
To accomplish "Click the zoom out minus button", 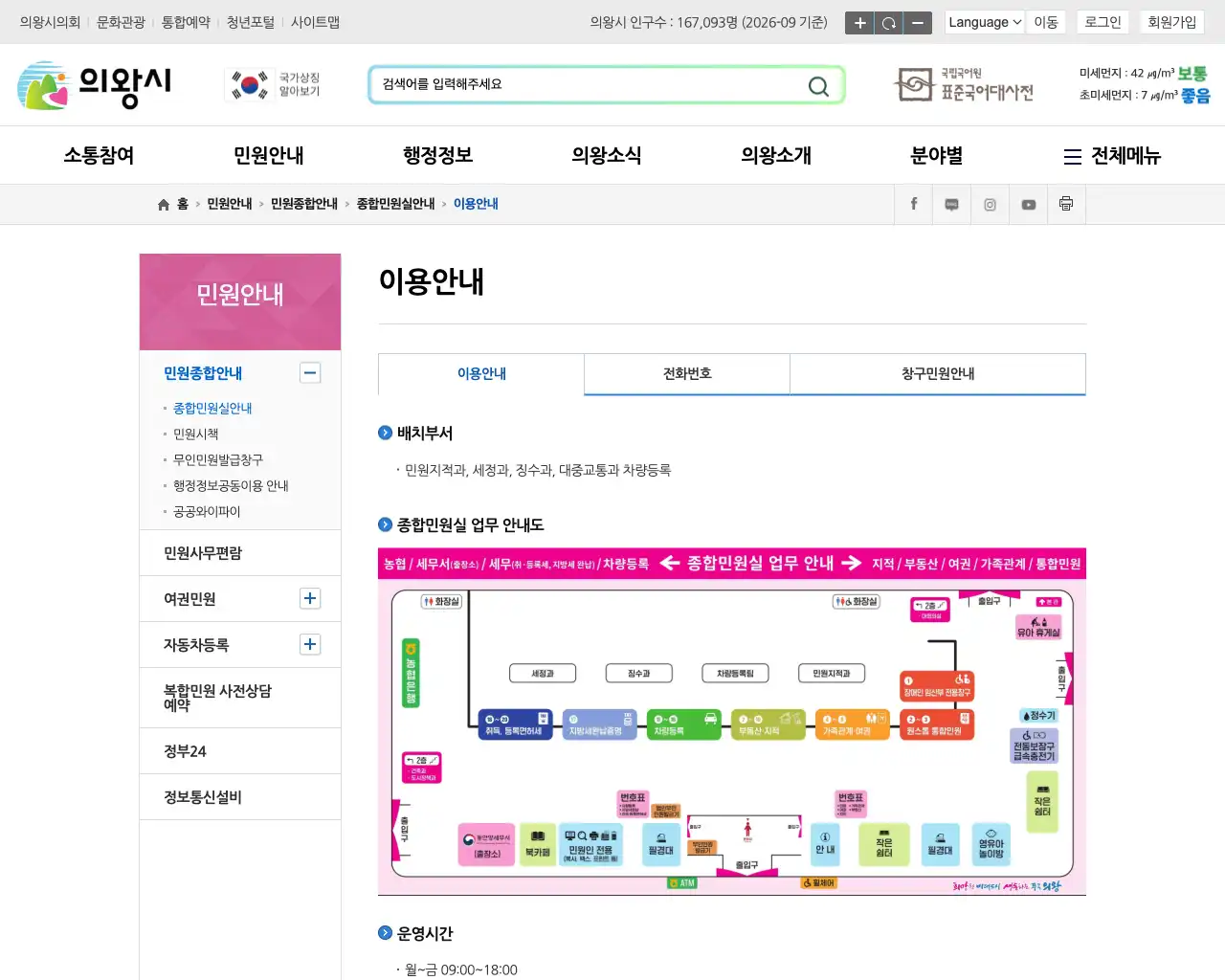I will (x=918, y=23).
